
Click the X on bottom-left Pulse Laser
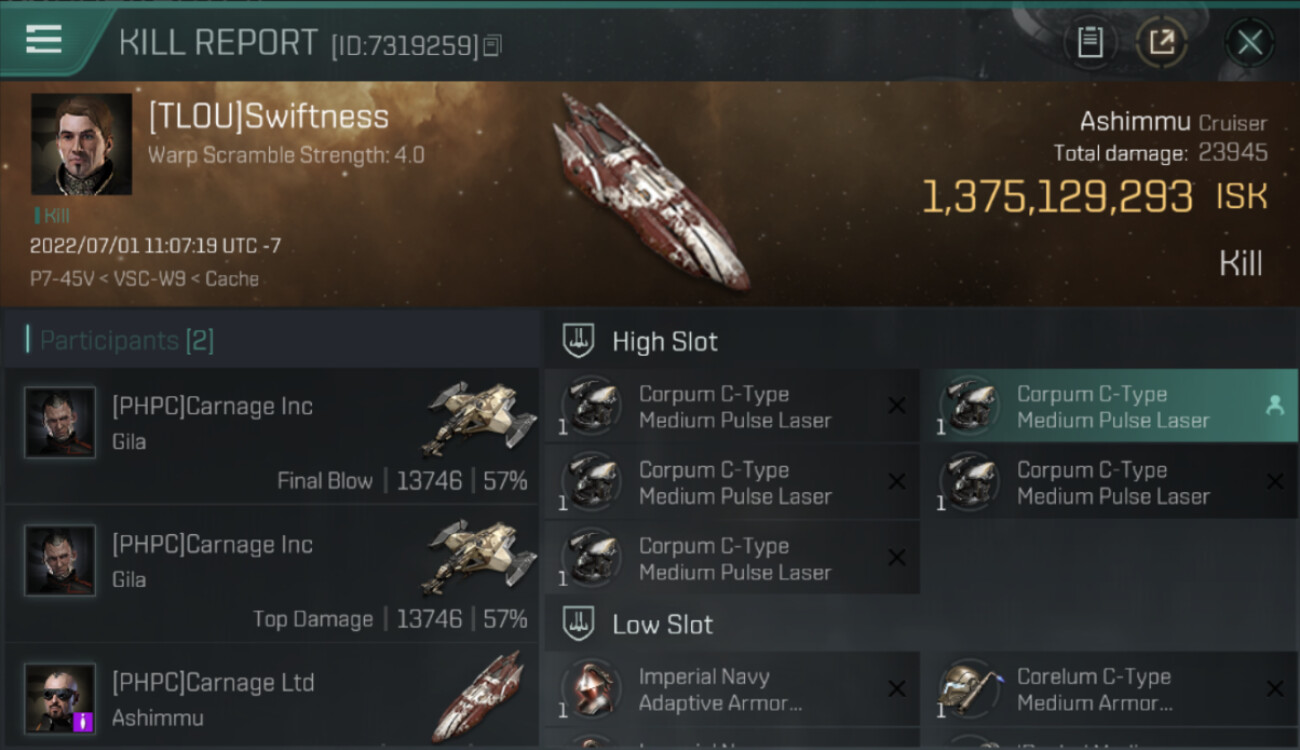[896, 558]
